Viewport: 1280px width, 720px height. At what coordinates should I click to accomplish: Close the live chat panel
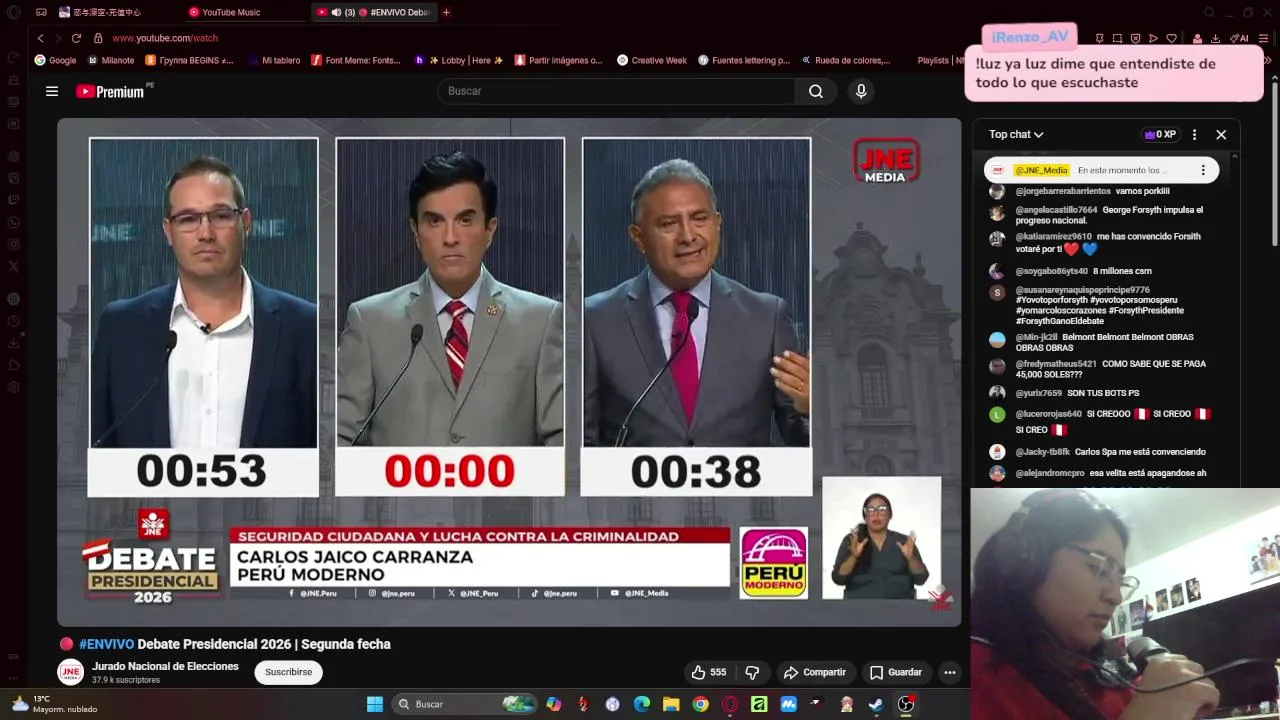[1221, 134]
